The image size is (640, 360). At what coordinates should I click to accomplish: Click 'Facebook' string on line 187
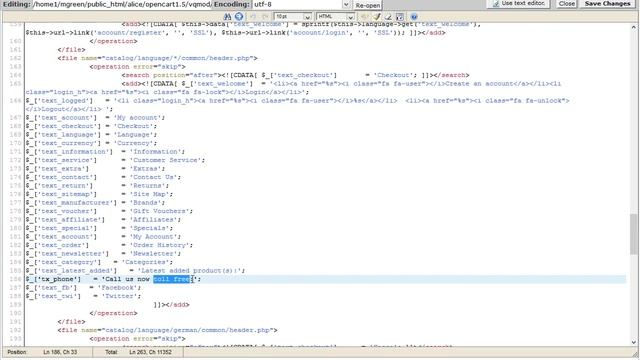click(119, 288)
